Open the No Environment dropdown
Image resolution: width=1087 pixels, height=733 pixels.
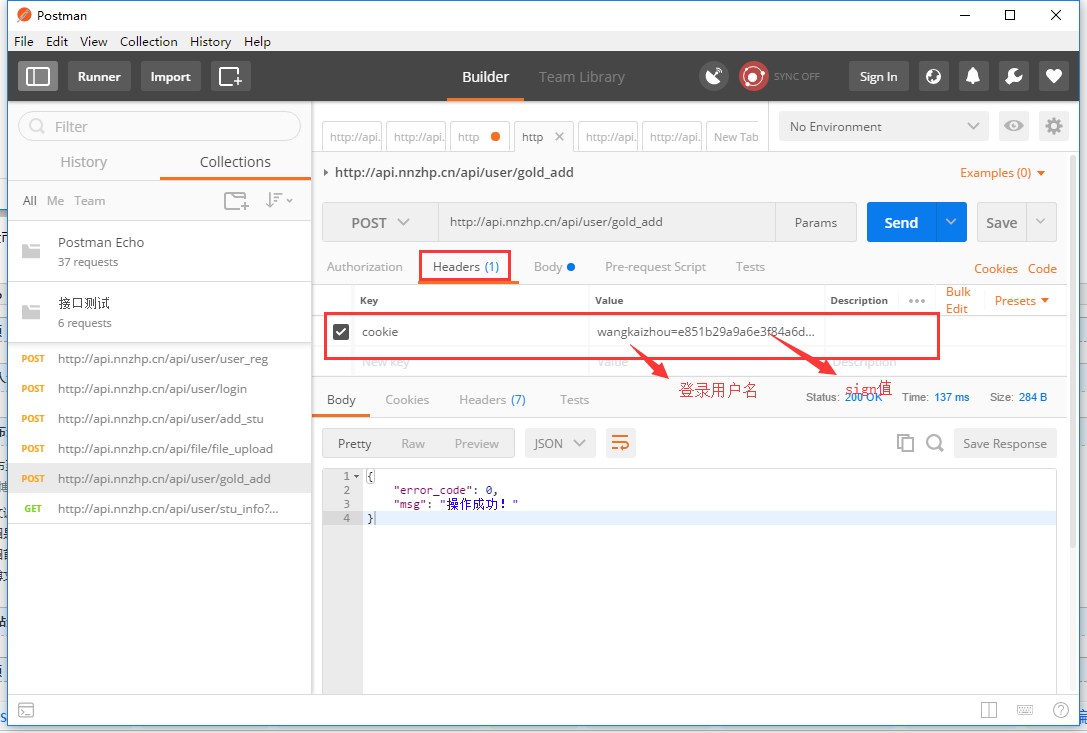click(883, 126)
